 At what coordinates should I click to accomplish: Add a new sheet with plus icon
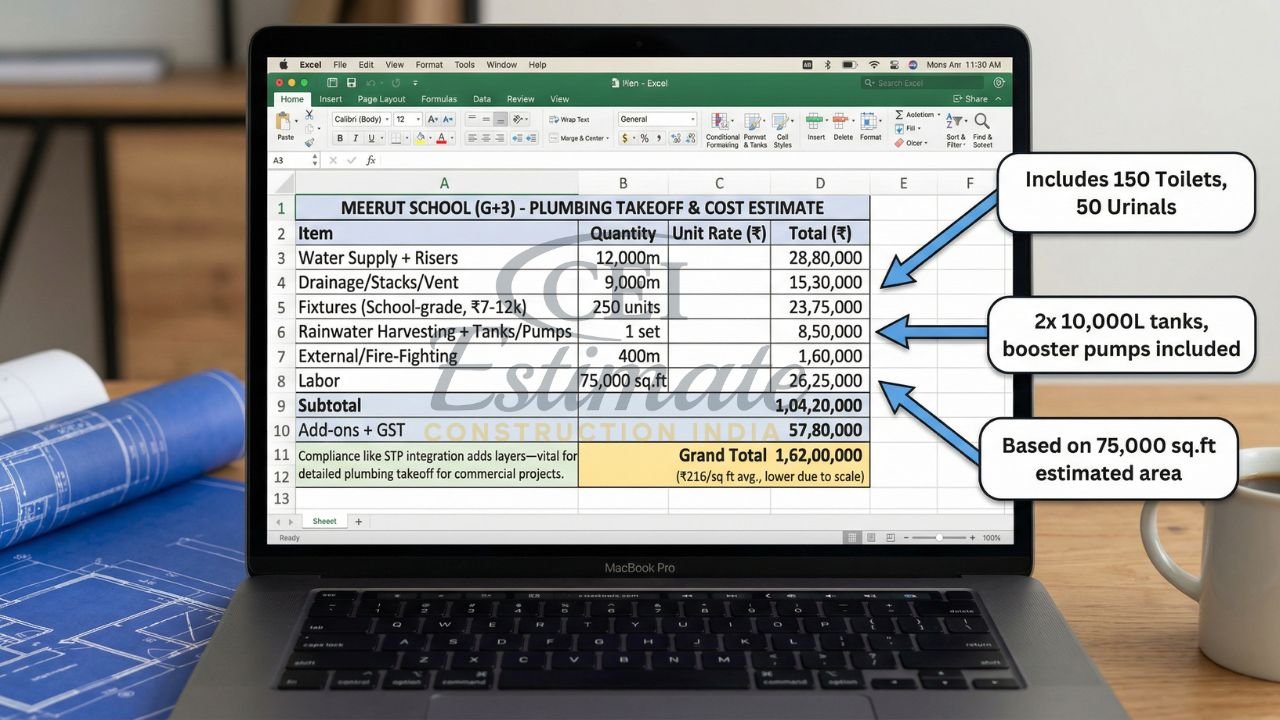(x=358, y=521)
